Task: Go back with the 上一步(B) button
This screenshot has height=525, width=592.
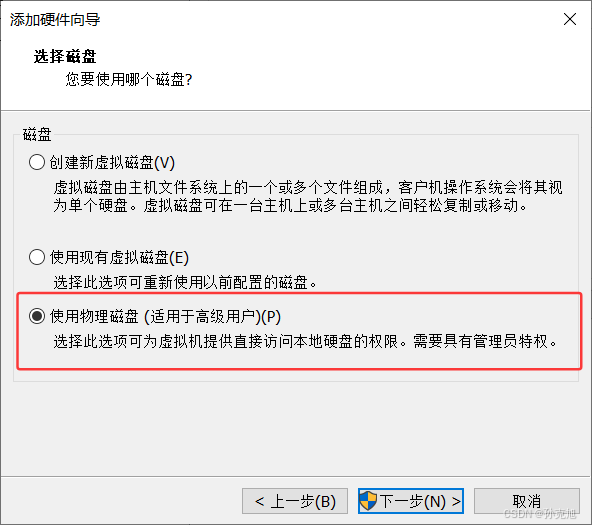Action: click(x=295, y=501)
